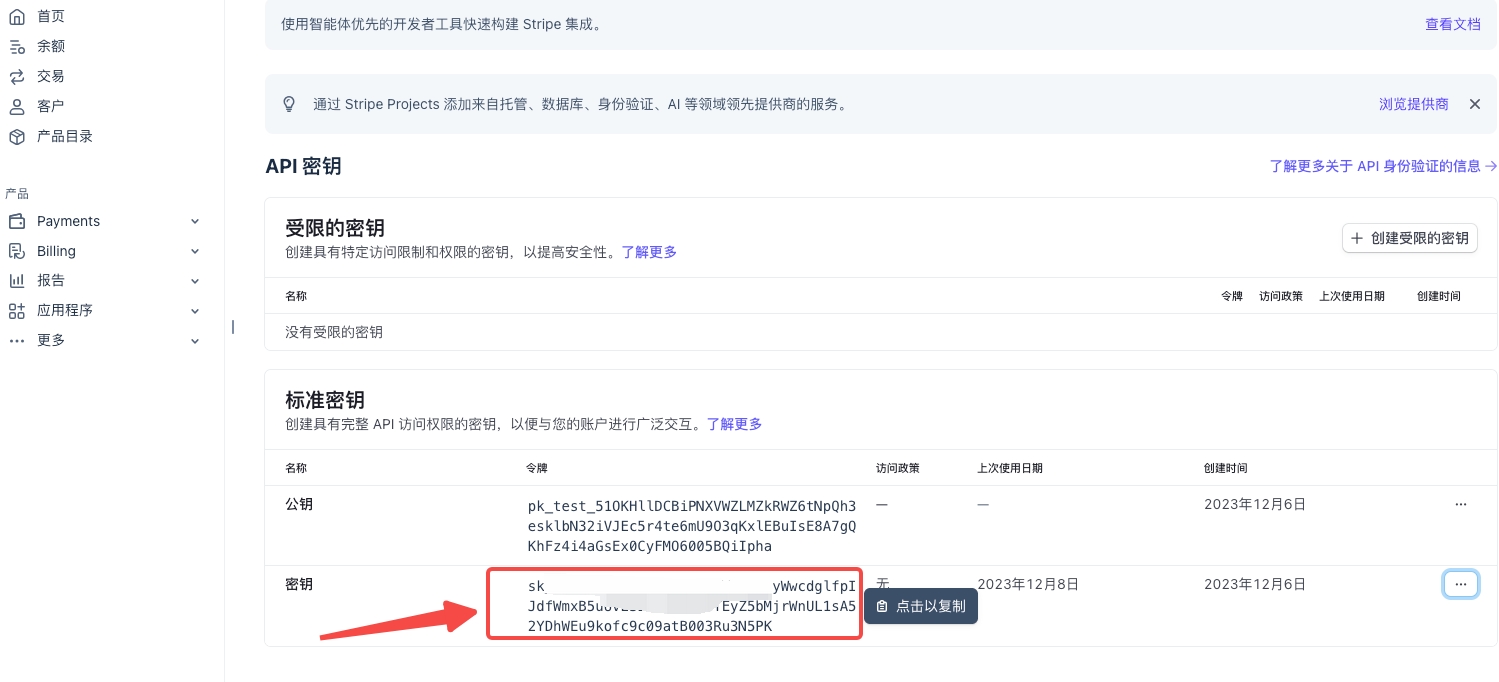This screenshot has height=682, width=1499.
Task: Copy the secret key token starting with sk
Action: 692,606
